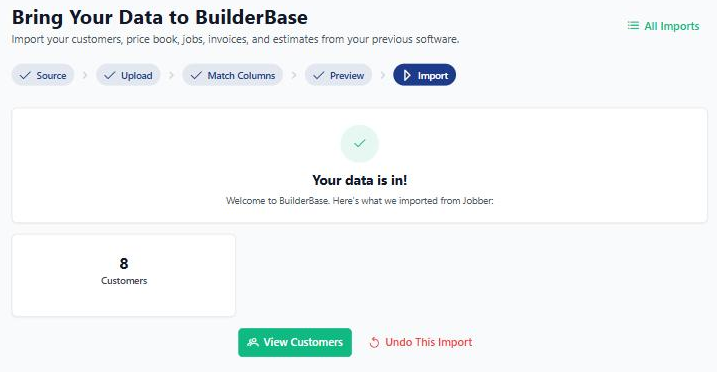Go back to the Source step
Image resolution: width=717 pixels, height=372 pixels.
pyautogui.click(x=43, y=75)
